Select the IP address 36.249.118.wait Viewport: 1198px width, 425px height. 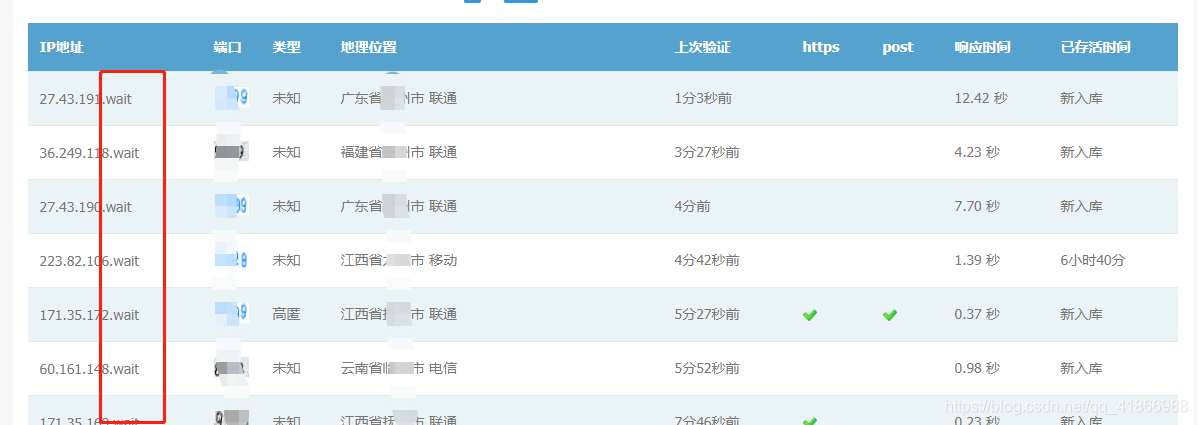pyautogui.click(x=89, y=153)
